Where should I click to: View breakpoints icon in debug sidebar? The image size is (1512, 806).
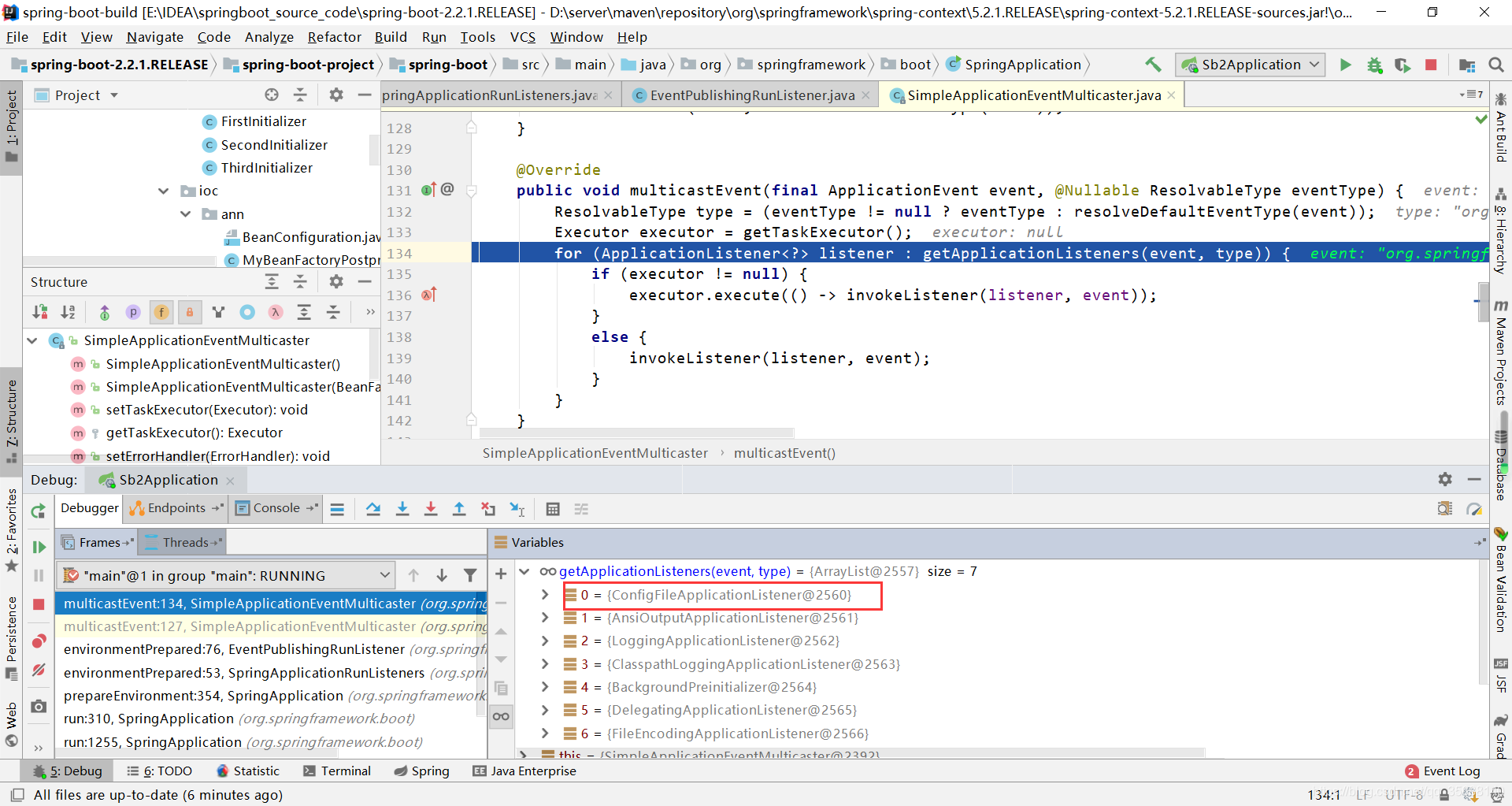[x=38, y=641]
